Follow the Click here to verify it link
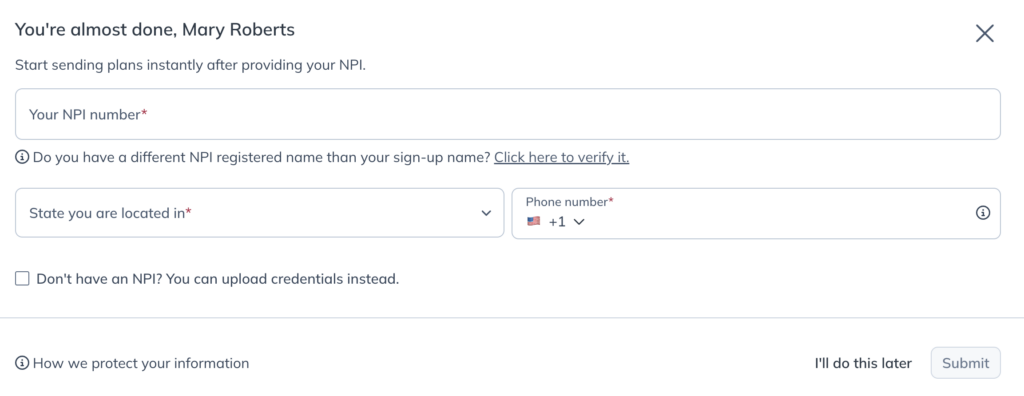Viewport: 1024px width, 396px height. tap(562, 157)
